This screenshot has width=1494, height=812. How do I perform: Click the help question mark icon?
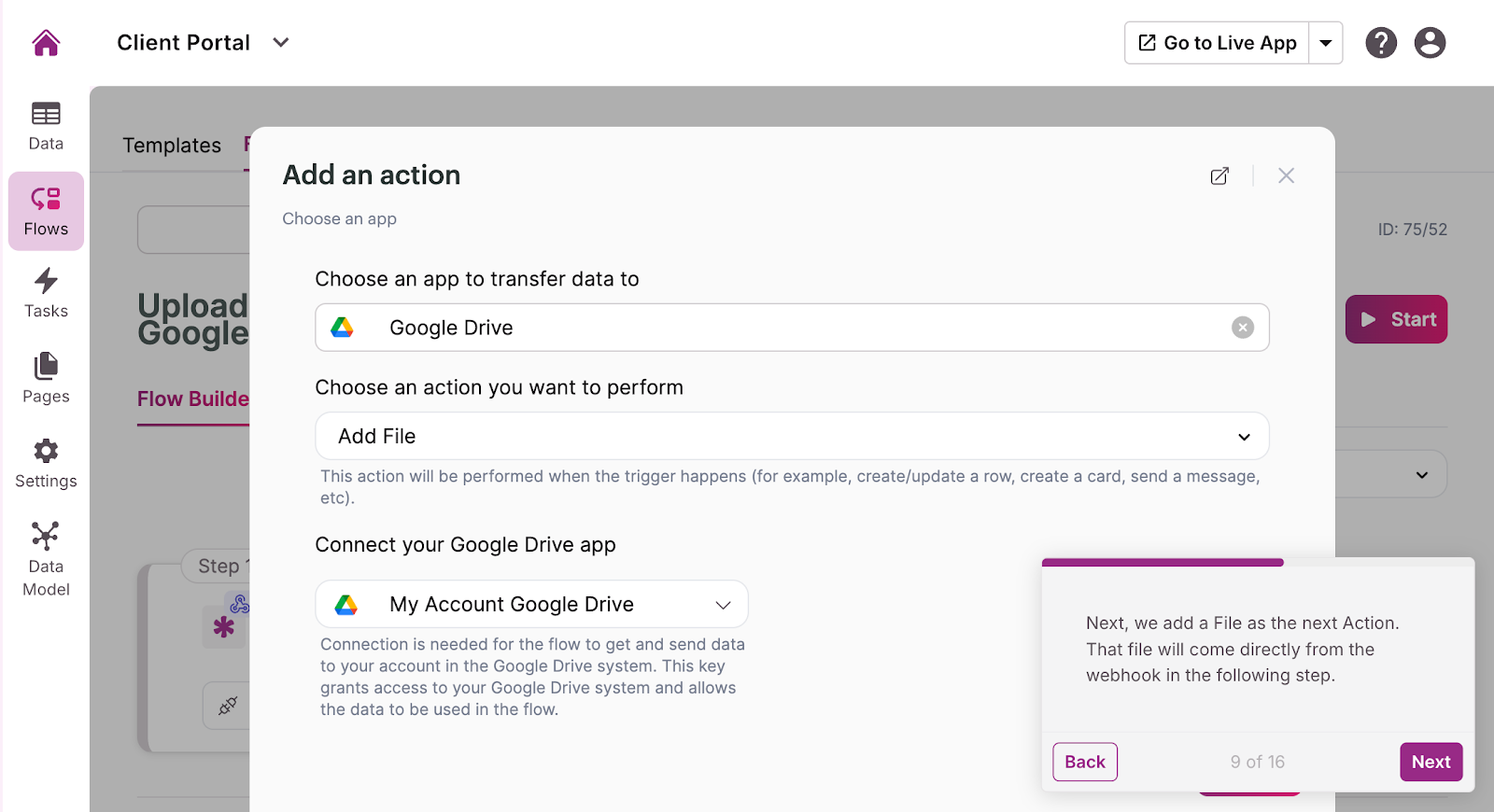pyautogui.click(x=1381, y=43)
